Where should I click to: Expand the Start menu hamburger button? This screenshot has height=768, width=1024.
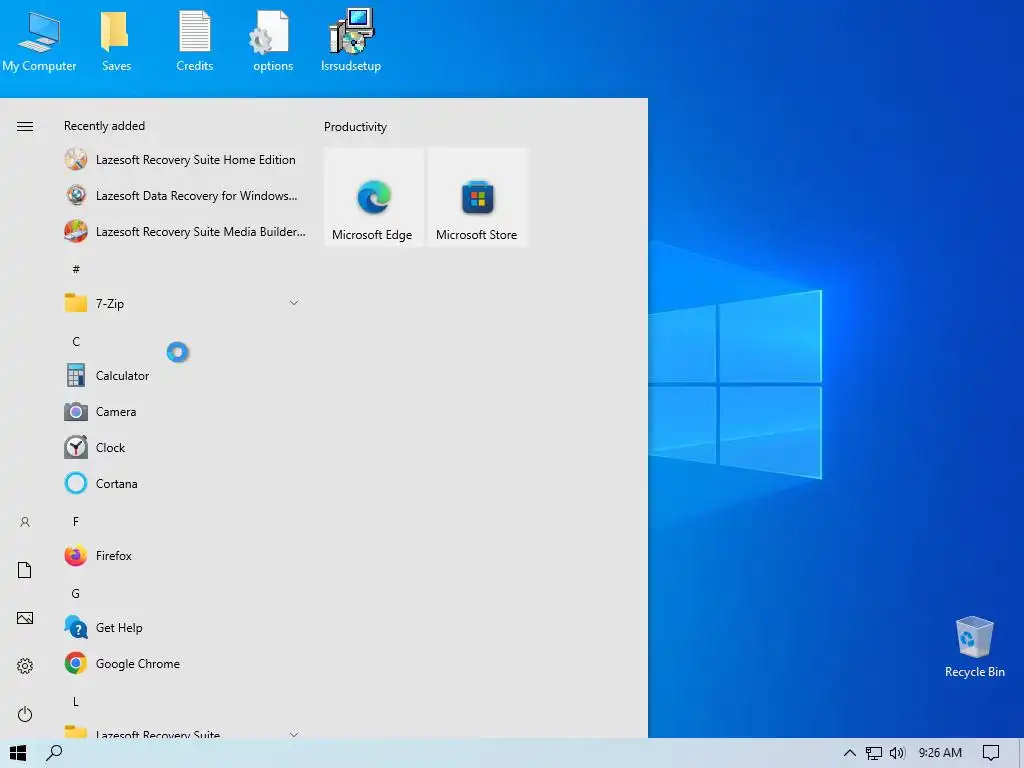[25, 126]
